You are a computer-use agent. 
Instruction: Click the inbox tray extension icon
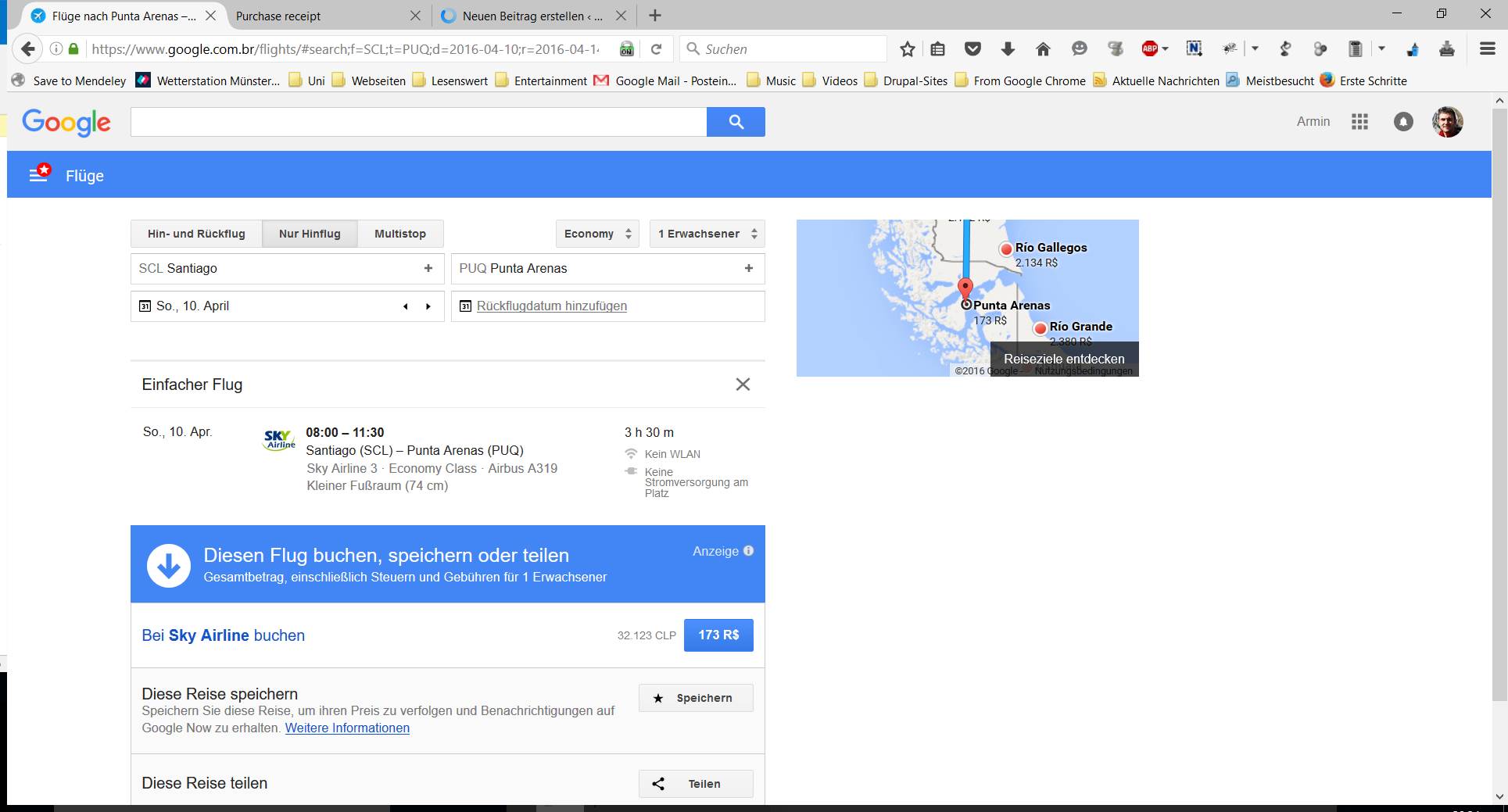coord(1447,49)
